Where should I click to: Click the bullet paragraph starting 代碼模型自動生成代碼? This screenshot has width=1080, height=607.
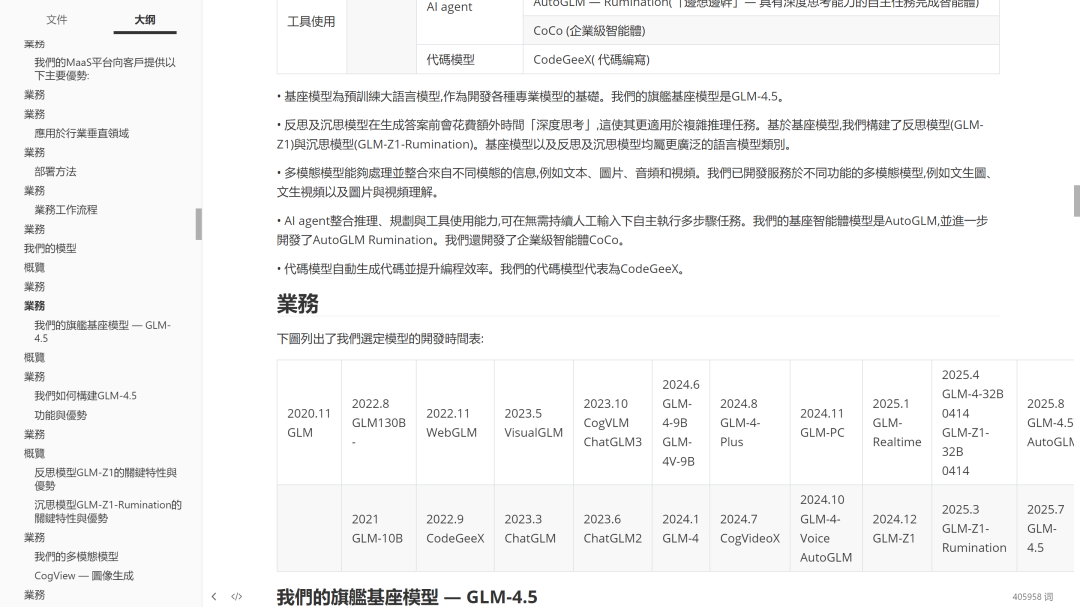point(482,269)
